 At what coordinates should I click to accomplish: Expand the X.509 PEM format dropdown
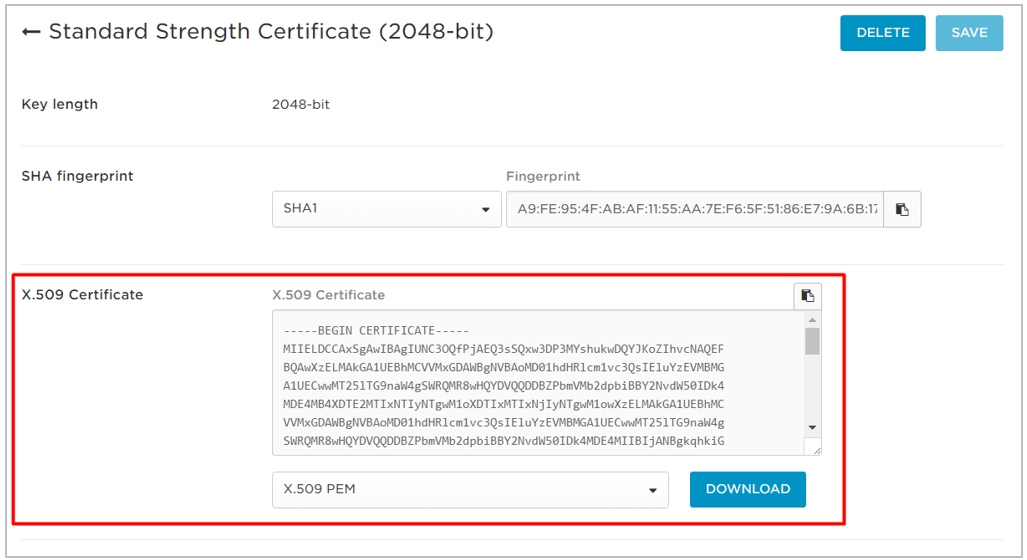[470, 490]
